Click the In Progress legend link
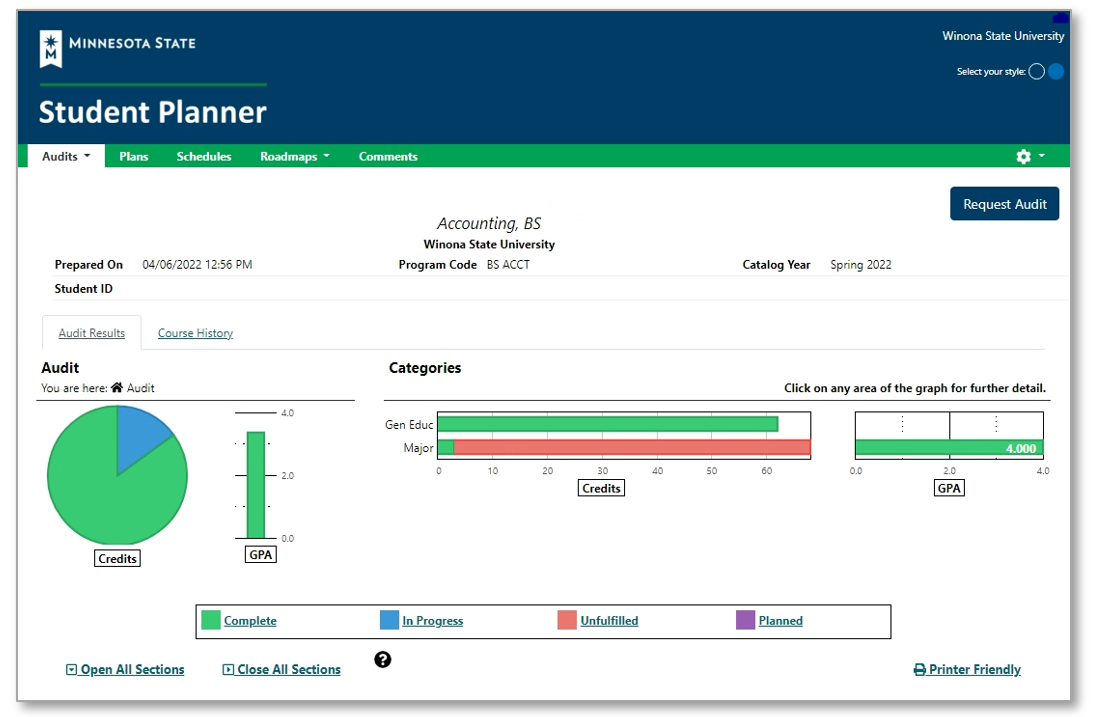Viewport: 1094px width, 717px height. coord(433,621)
